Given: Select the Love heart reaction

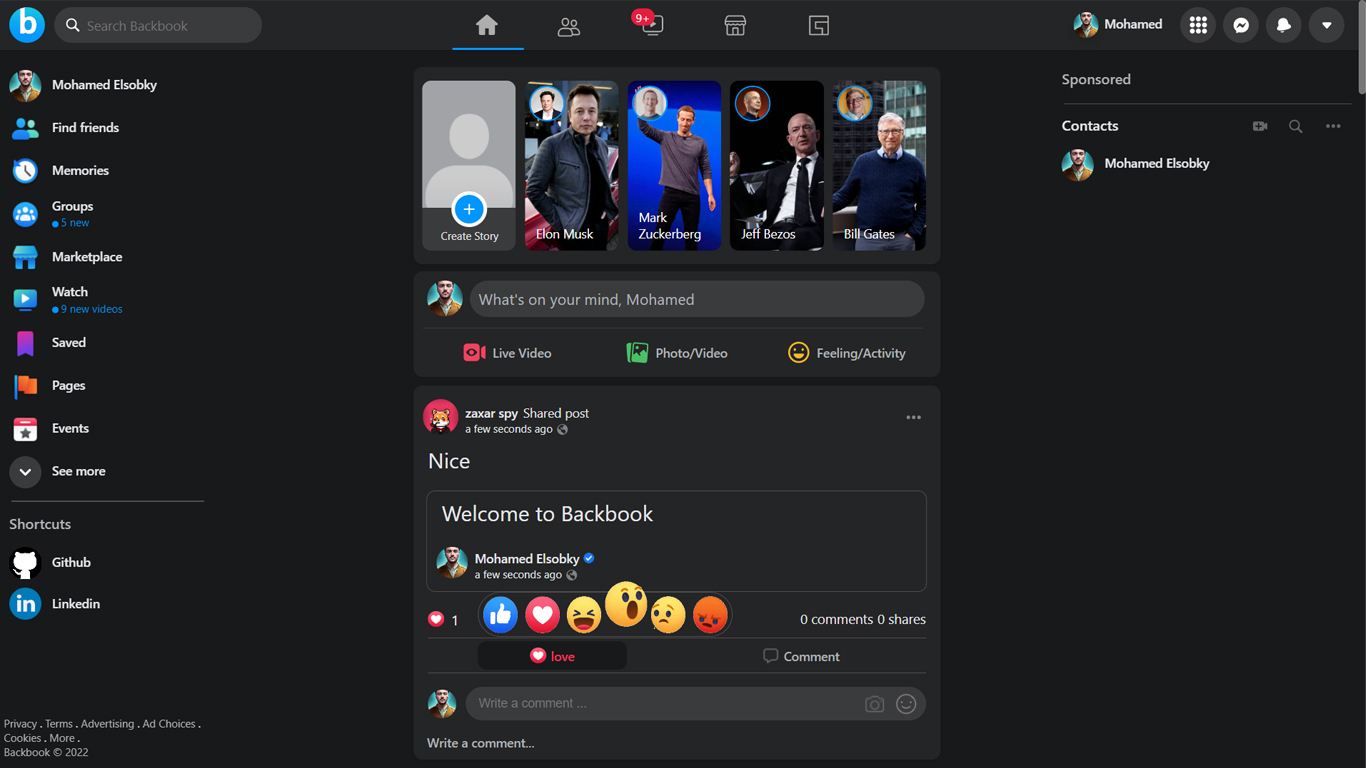Looking at the screenshot, I should (542, 615).
